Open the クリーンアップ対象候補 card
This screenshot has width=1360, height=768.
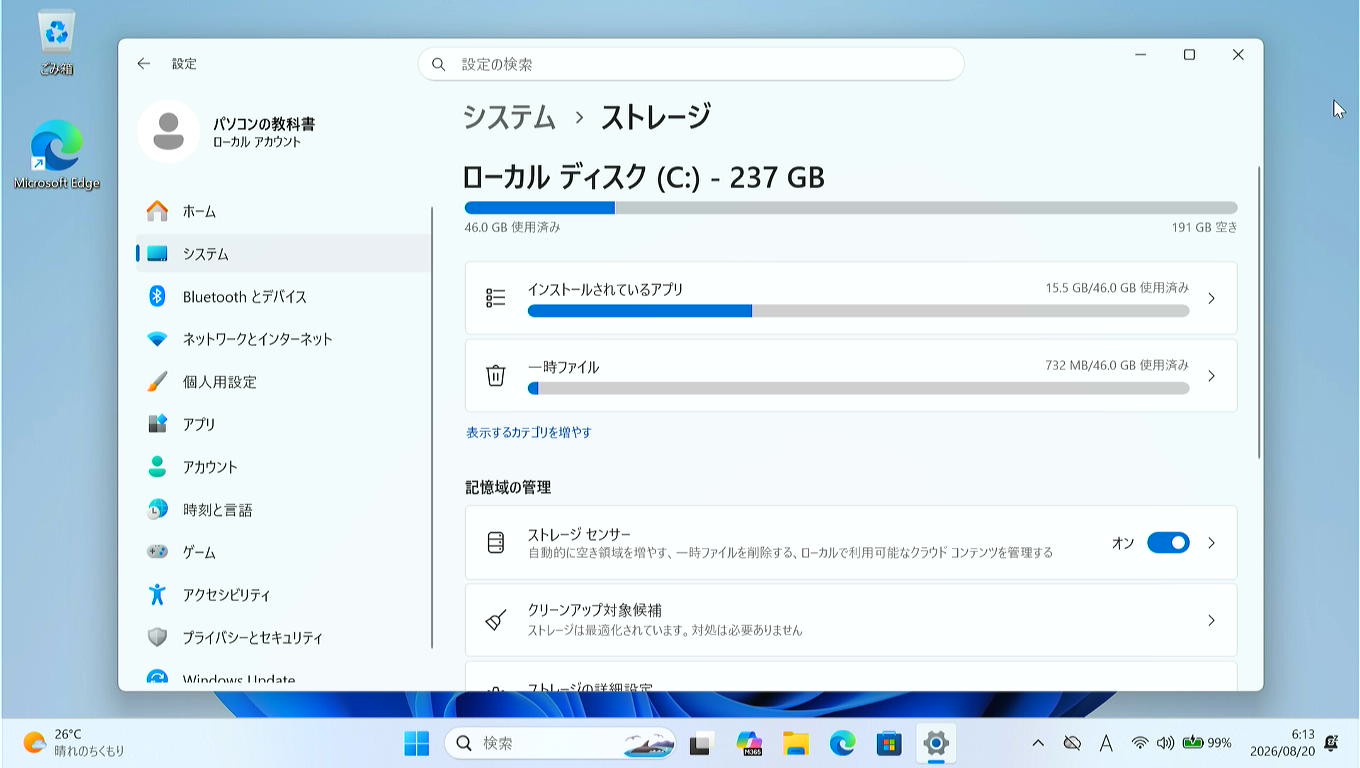(851, 620)
